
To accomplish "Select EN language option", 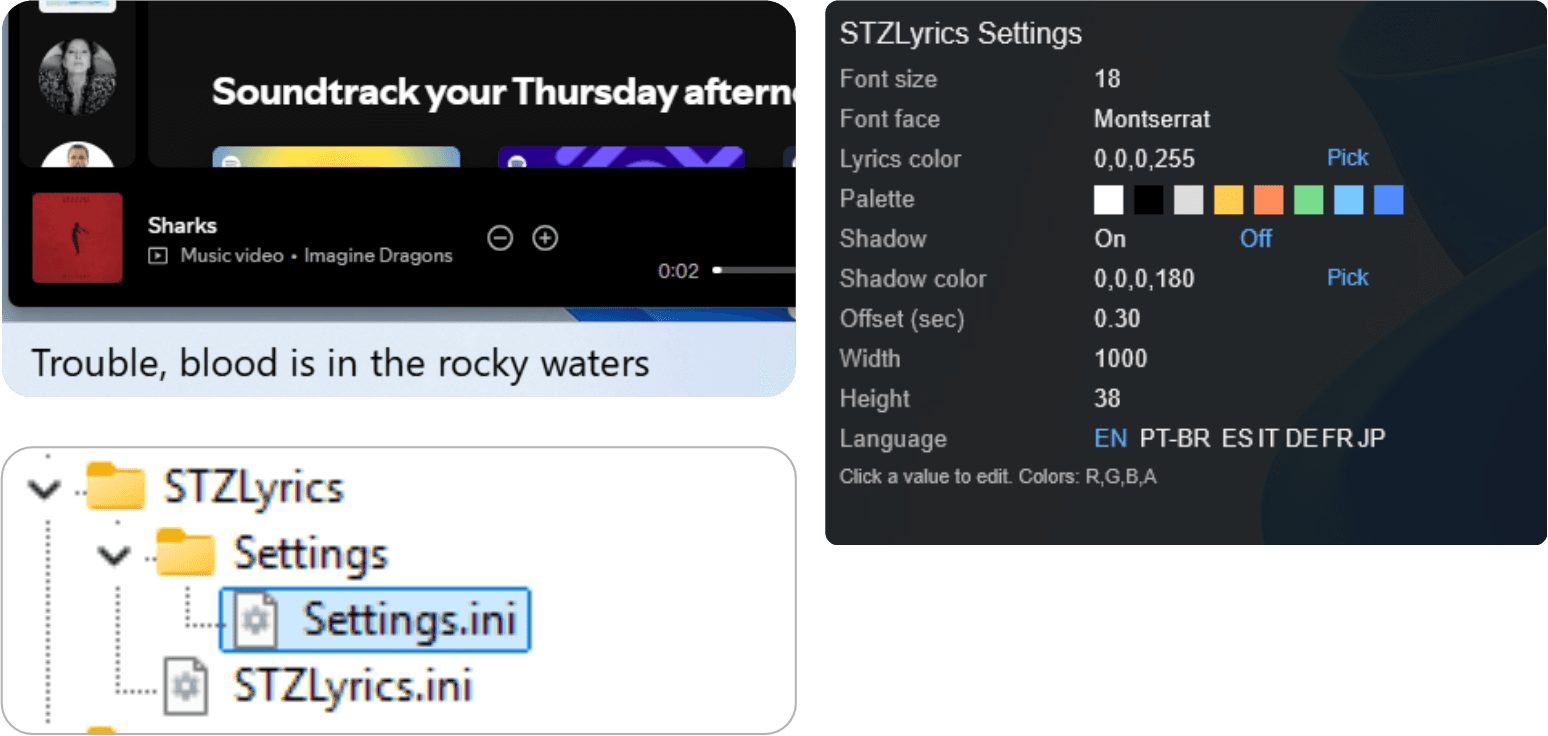I will click(1110, 438).
